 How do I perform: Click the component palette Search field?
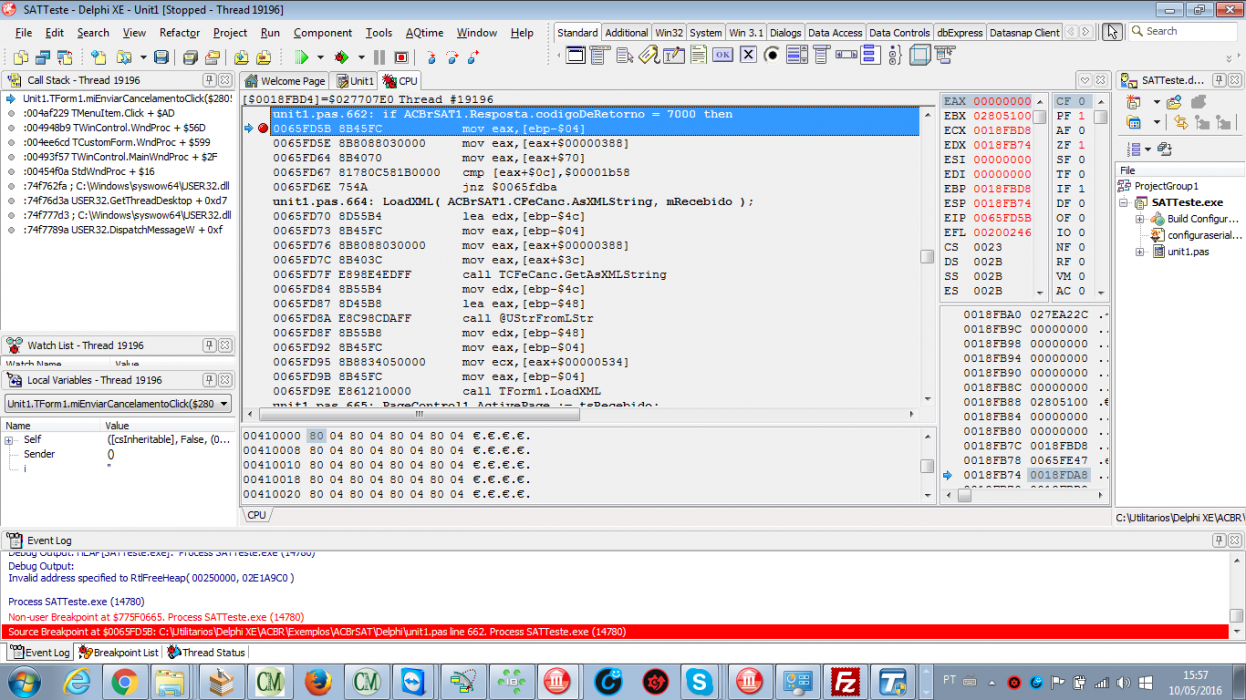(x=1184, y=31)
